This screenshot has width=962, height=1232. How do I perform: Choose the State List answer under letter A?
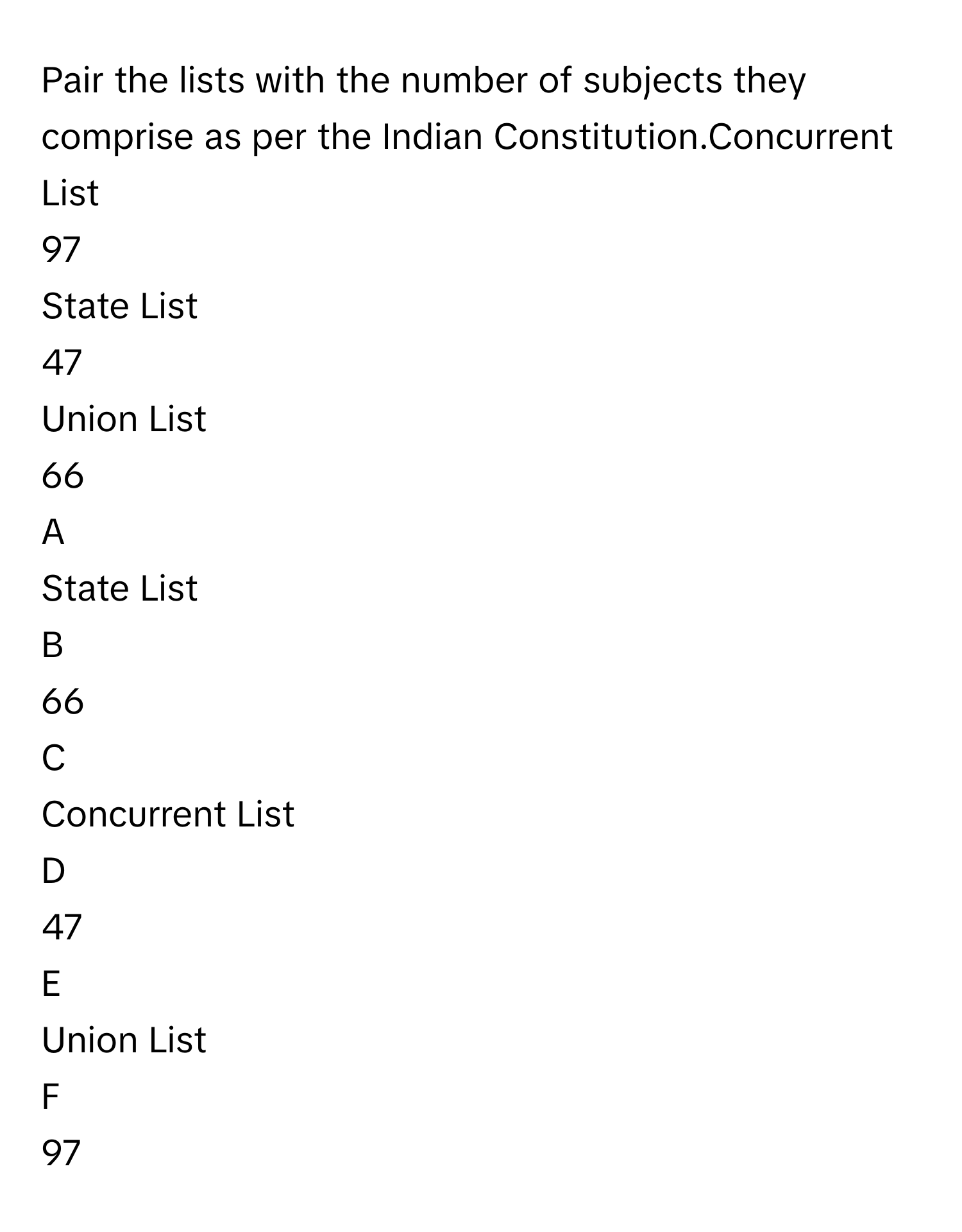(119, 588)
